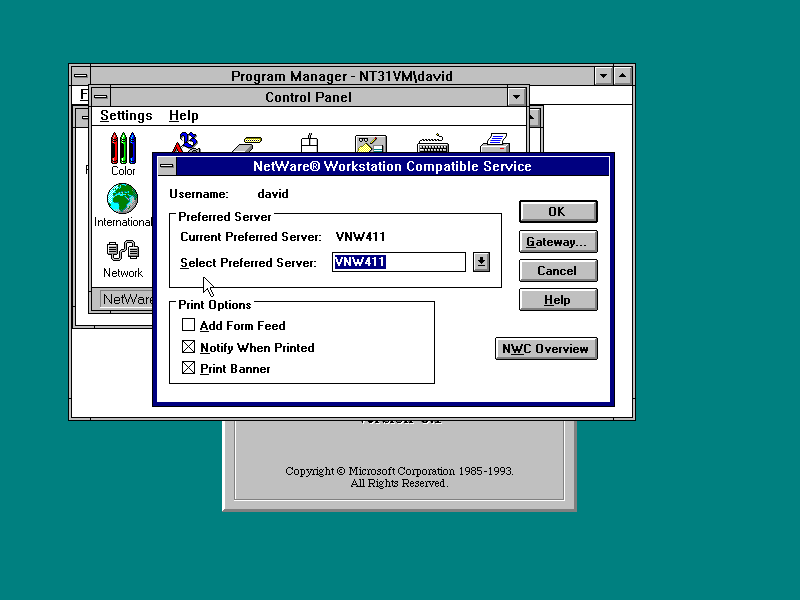Screen dimensions: 800x600
Task: Open the Desktop icon in Control Panel
Action: click(x=371, y=144)
